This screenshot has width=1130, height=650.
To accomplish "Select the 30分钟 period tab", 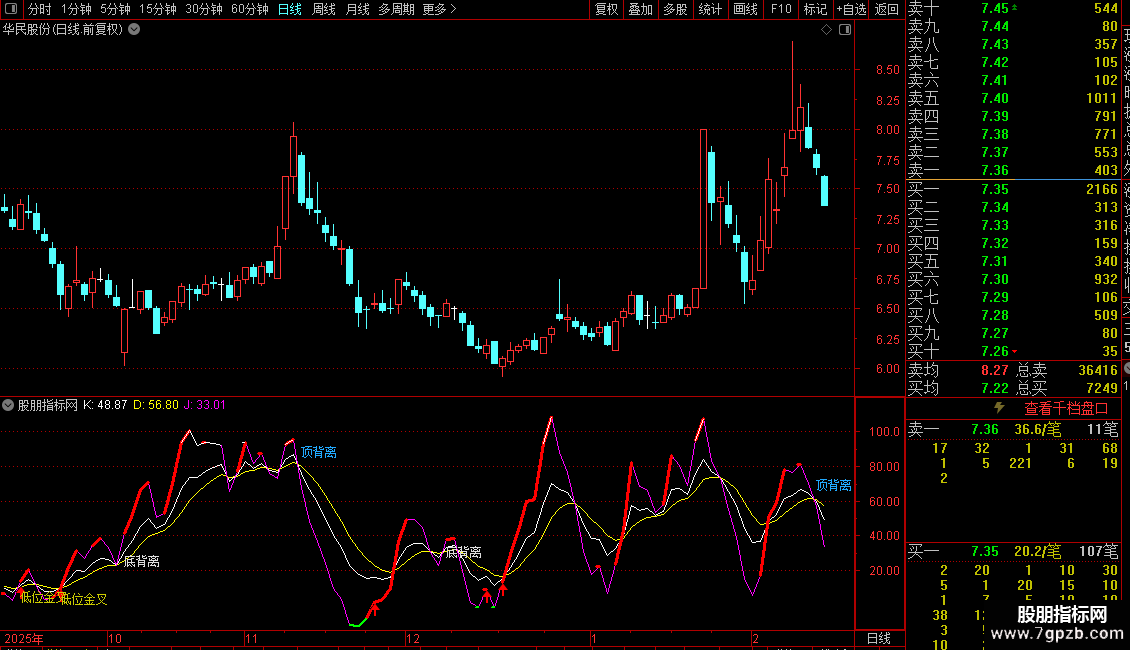I will pyautogui.click(x=204, y=9).
